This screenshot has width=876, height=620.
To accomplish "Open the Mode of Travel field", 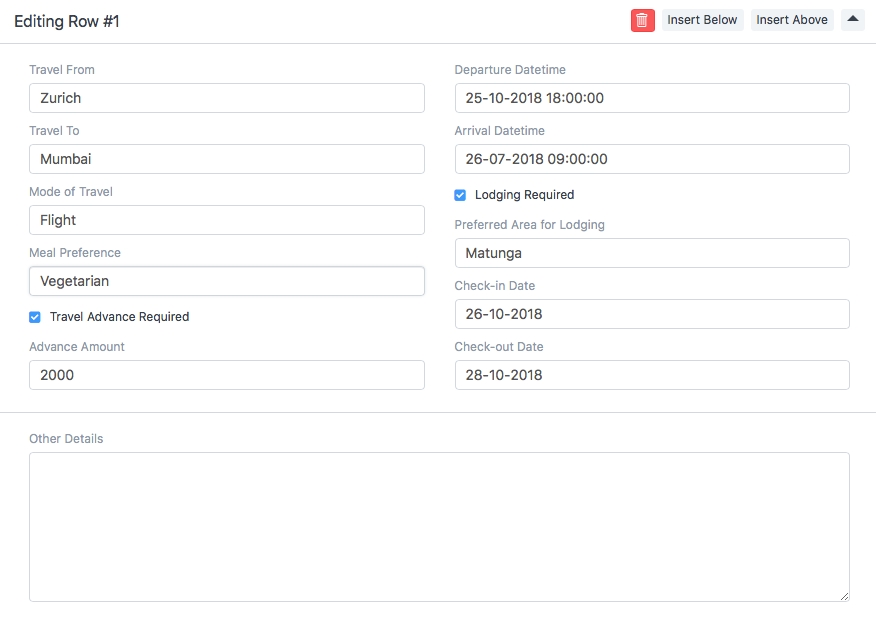I will (x=226, y=220).
